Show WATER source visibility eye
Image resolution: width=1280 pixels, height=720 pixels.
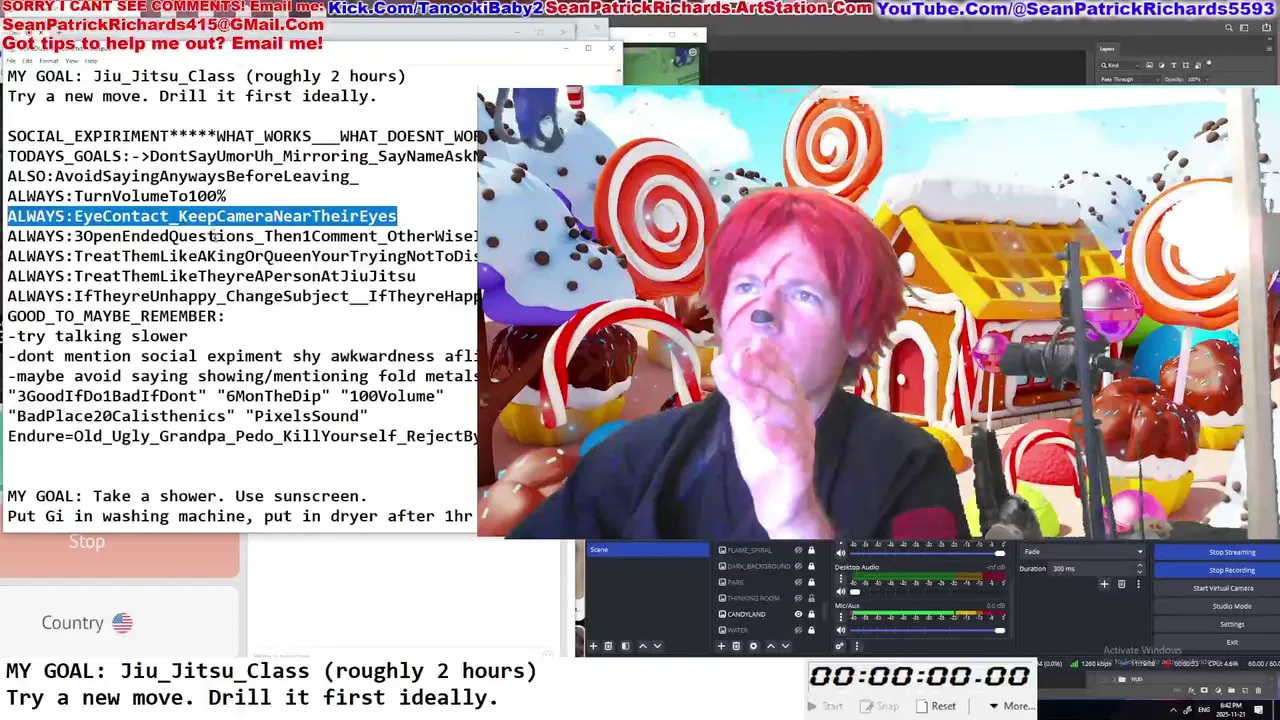798,630
